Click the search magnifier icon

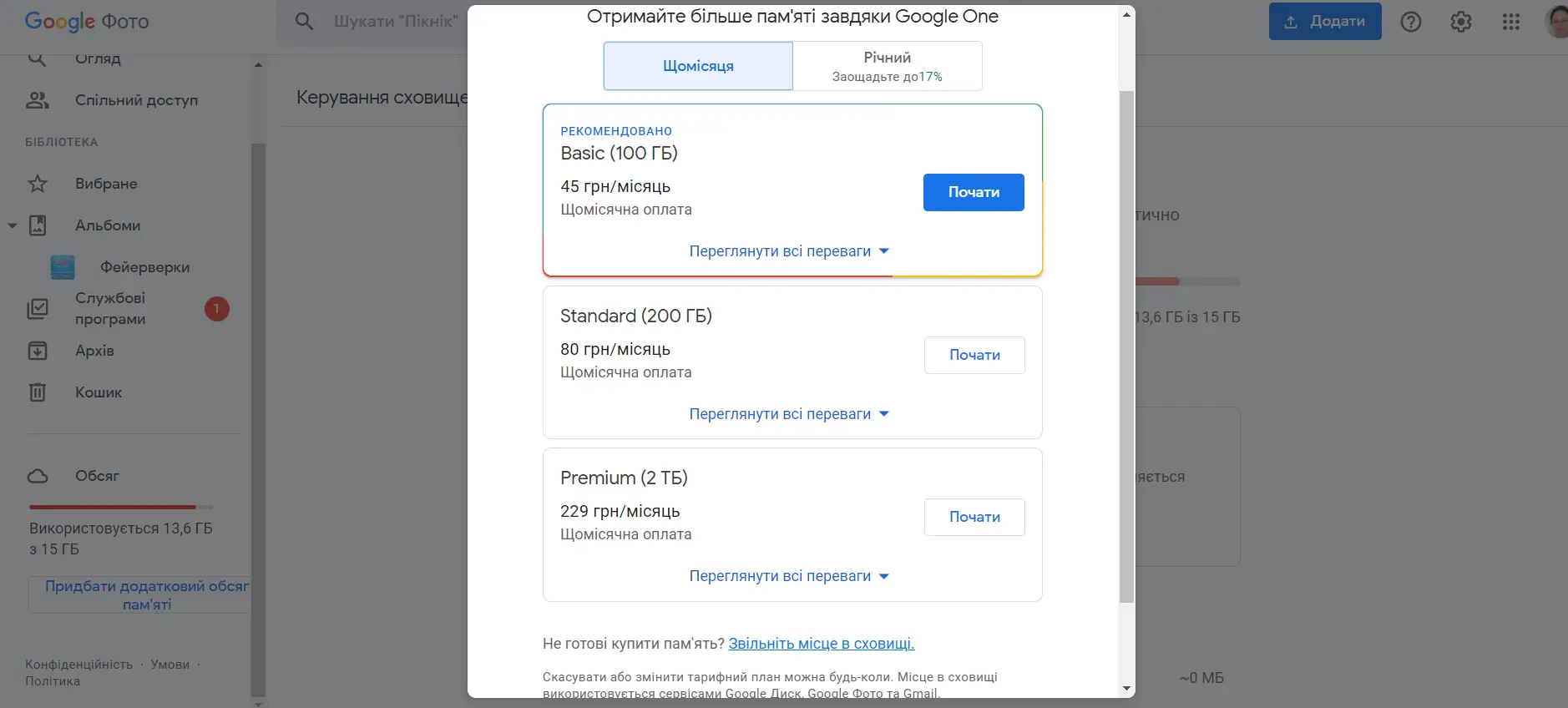pos(304,21)
